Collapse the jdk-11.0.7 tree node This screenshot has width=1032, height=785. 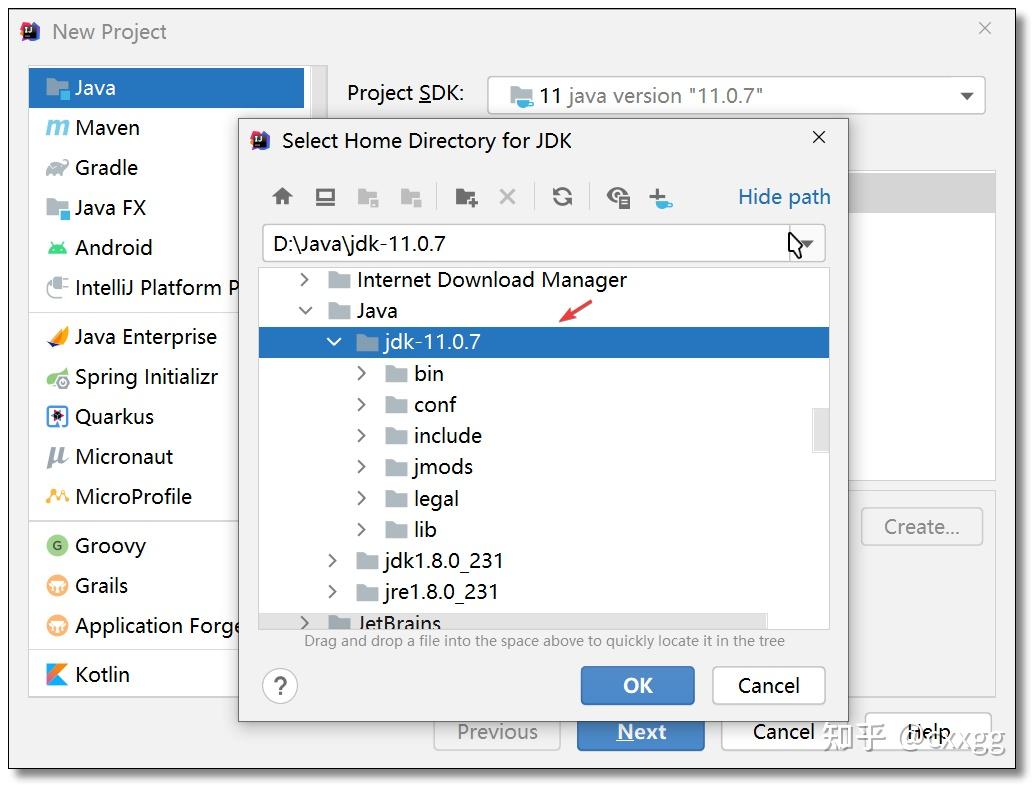tap(334, 342)
